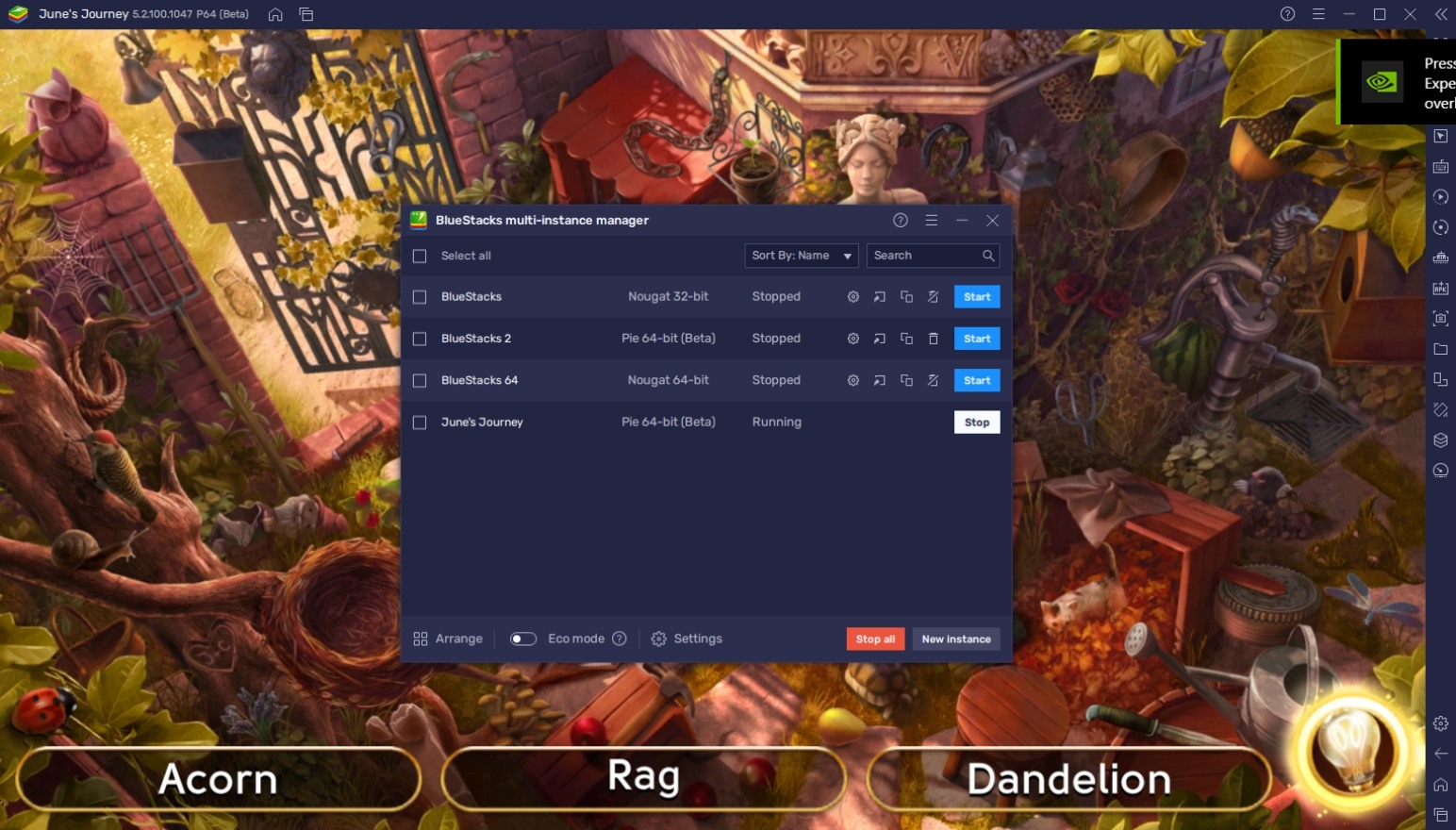Open multi-instance manager help icon
The height and width of the screenshot is (830, 1456).
pyautogui.click(x=901, y=220)
